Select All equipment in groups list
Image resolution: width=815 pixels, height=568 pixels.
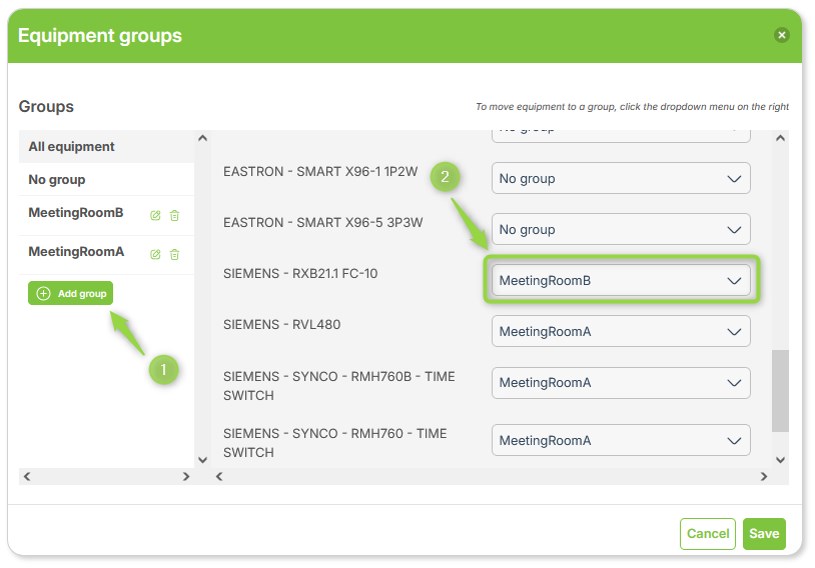click(106, 147)
